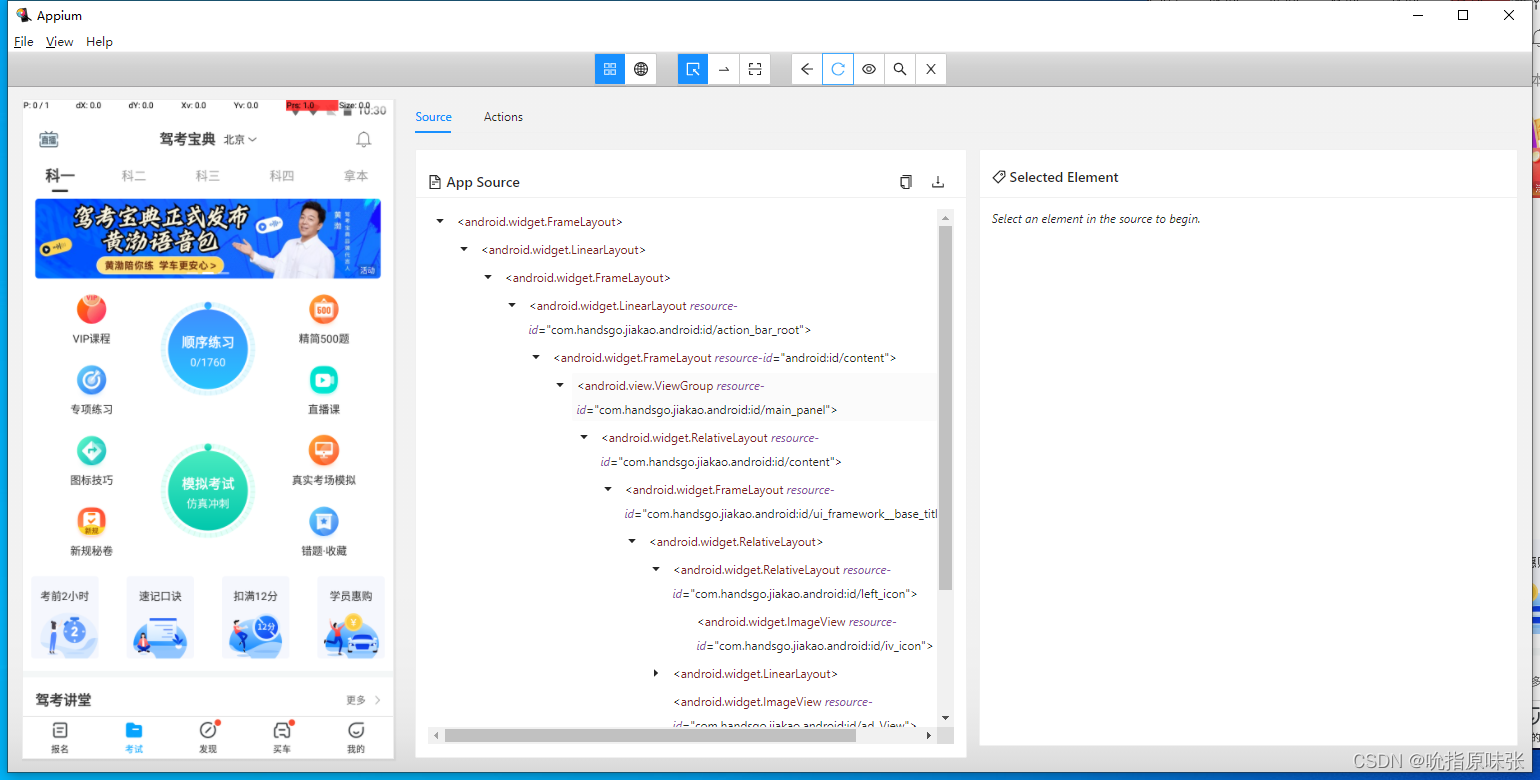
Task: Select Native App Mode icon in toolbar
Action: [x=610, y=69]
